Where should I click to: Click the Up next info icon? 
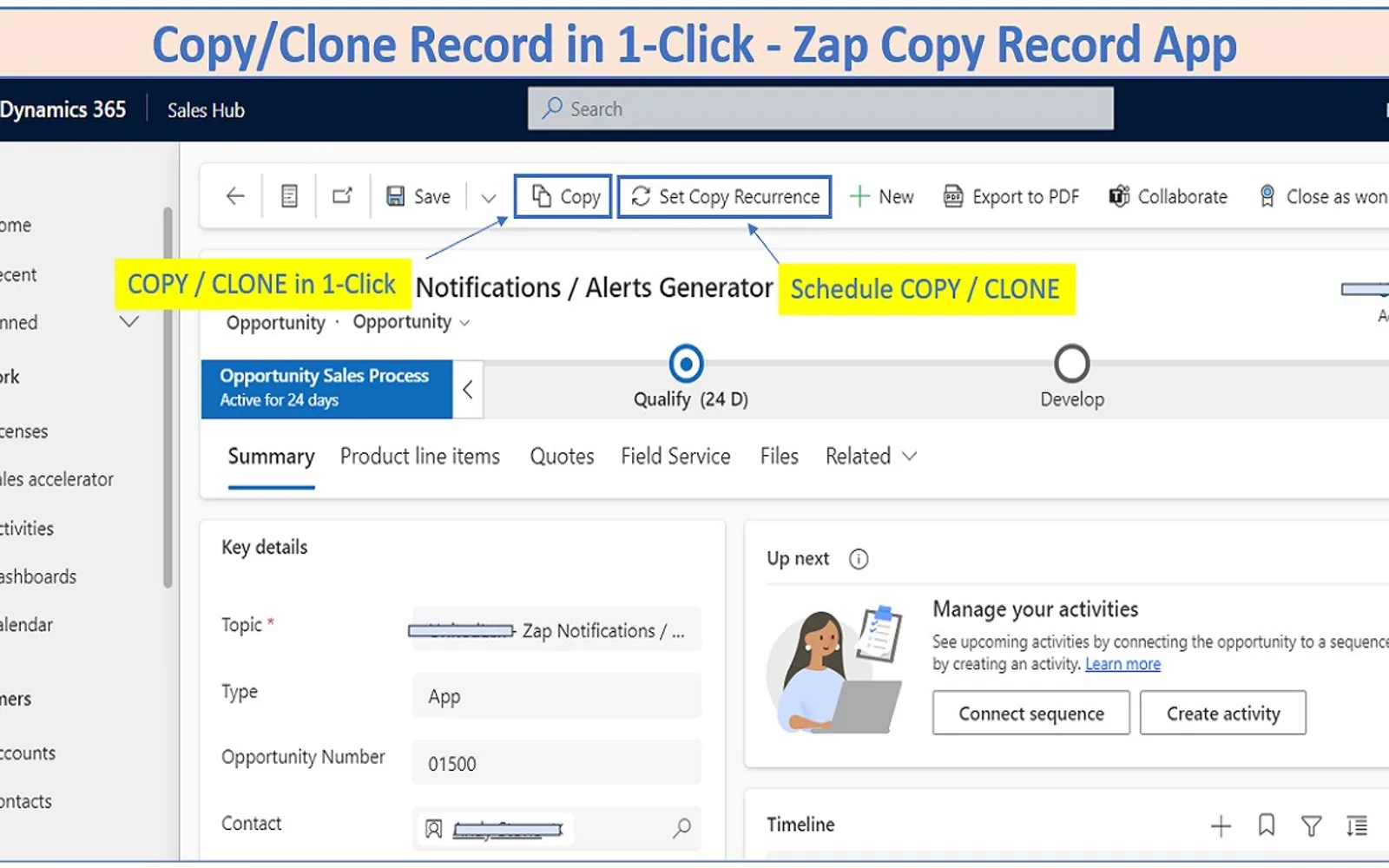click(859, 559)
